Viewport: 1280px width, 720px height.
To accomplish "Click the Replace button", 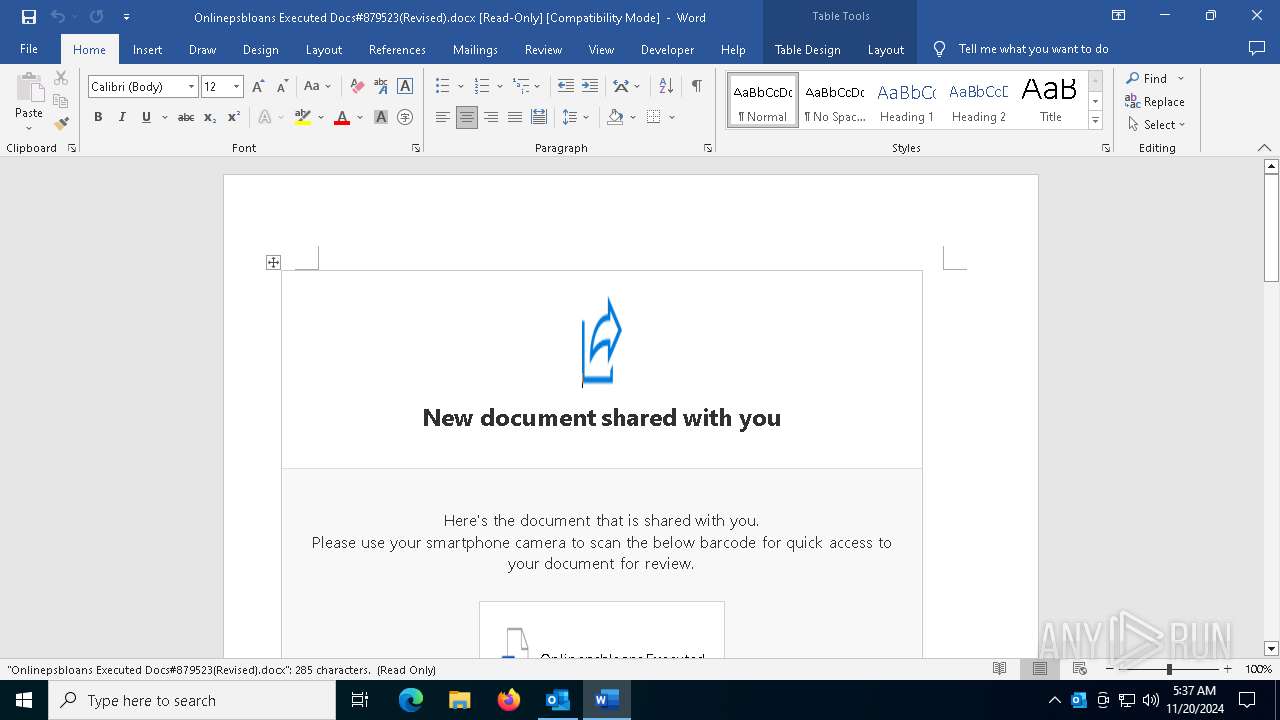I will click(x=1155, y=101).
